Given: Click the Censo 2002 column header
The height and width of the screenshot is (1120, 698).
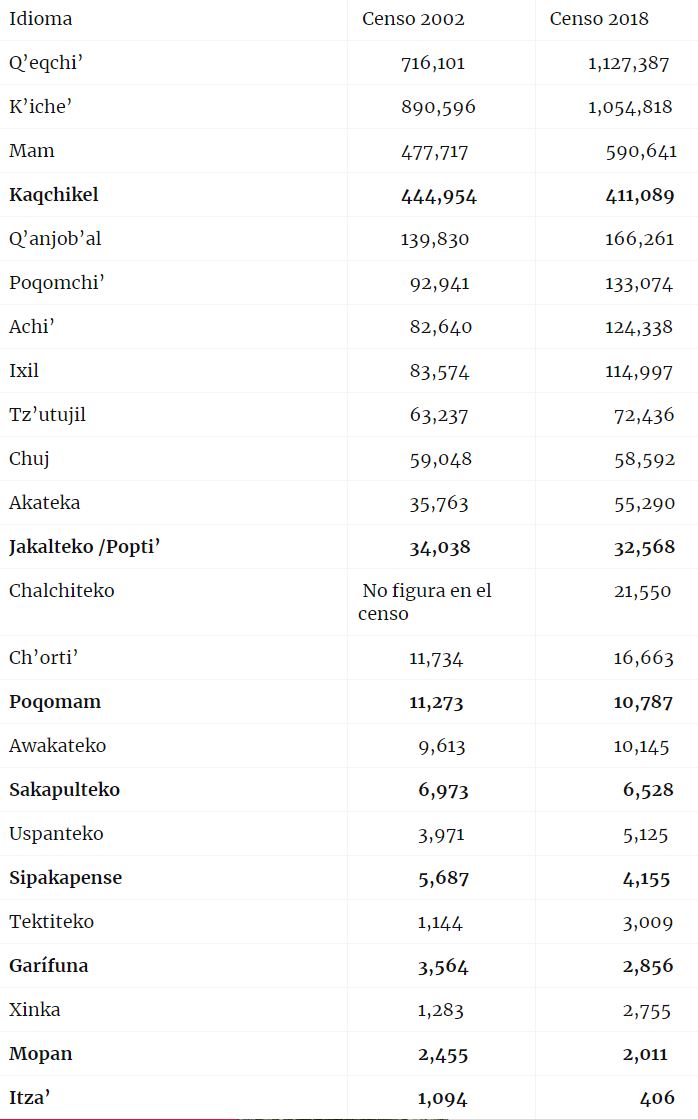Looking at the screenshot, I should point(413,19).
